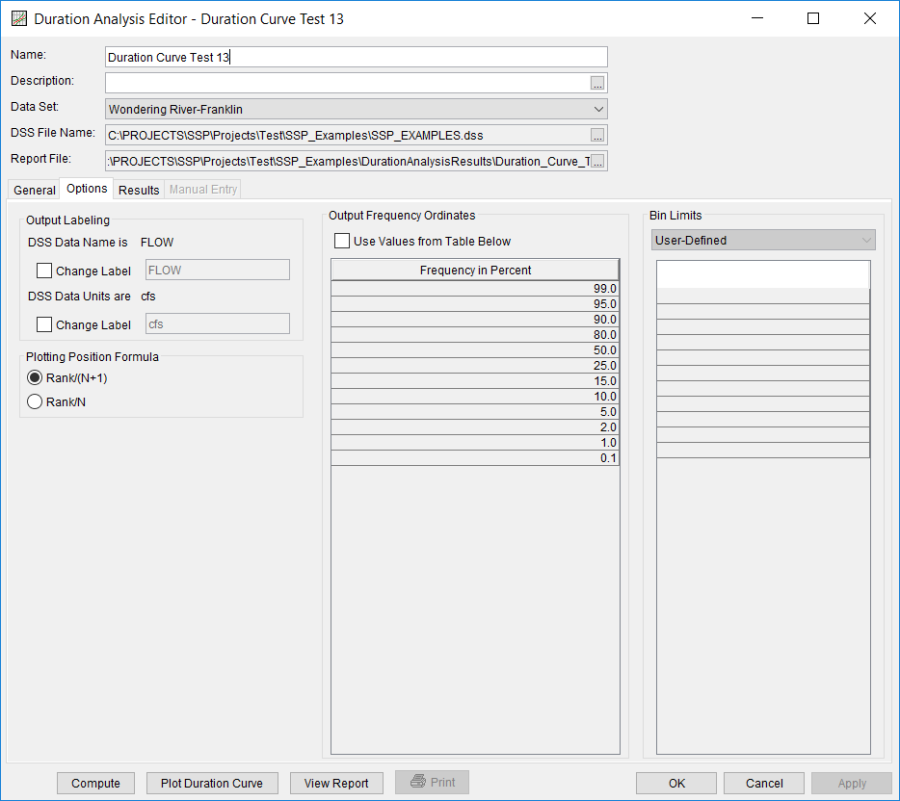Viewport: 900px width, 801px height.
Task: Click the Cancel button
Action: pos(764,783)
